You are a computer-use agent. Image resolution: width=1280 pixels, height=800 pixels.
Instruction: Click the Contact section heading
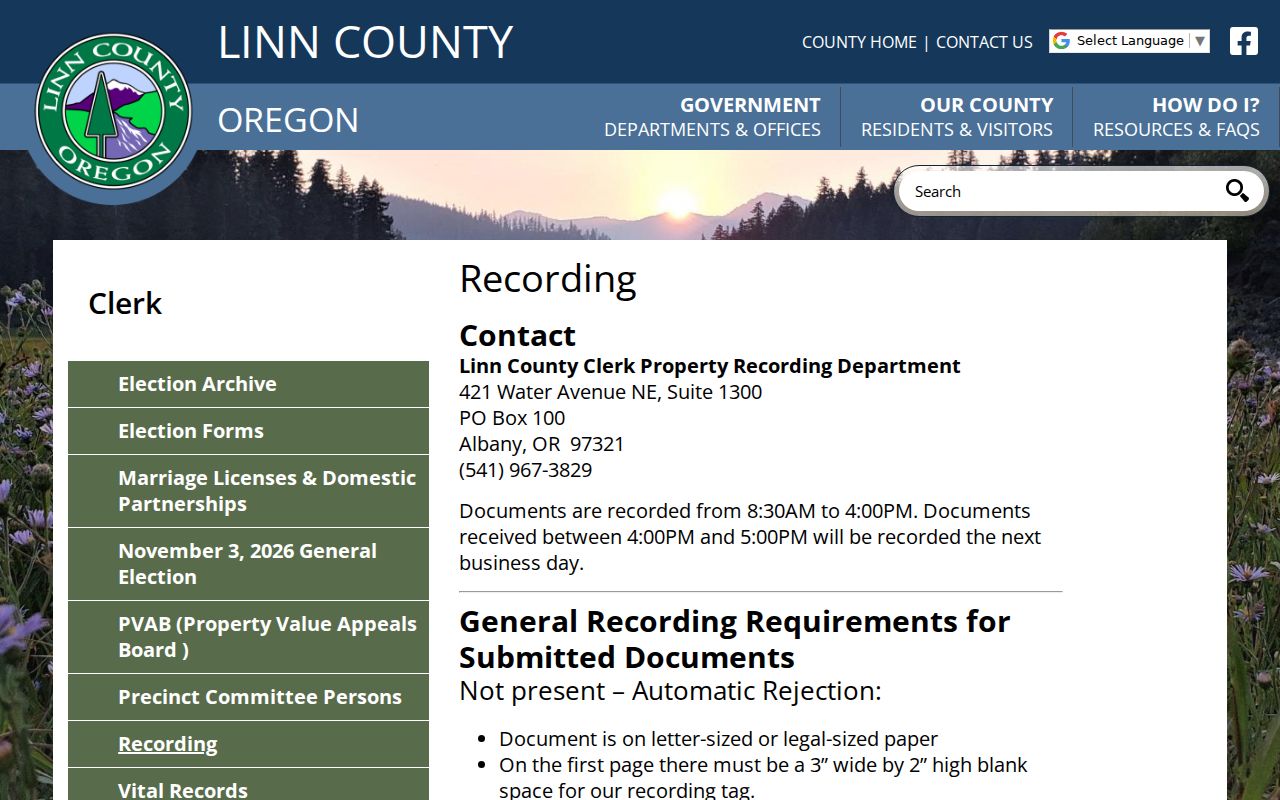pos(517,335)
